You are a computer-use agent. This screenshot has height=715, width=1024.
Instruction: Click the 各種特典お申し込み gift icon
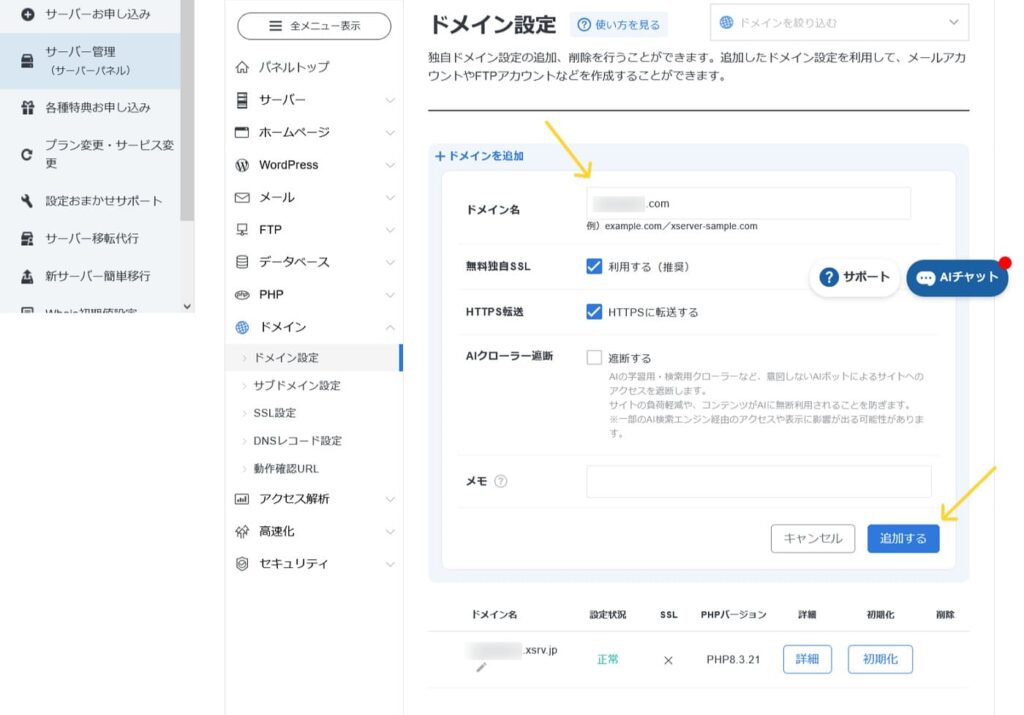[x=27, y=108]
